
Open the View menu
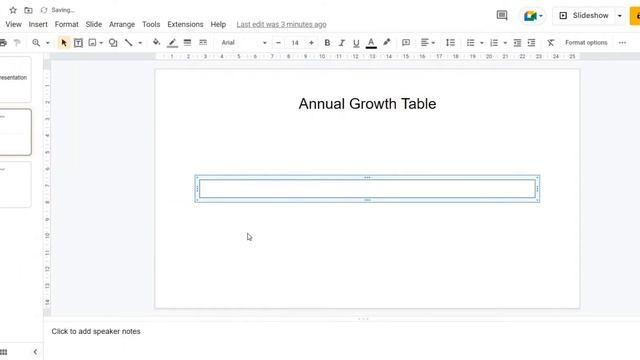(x=13, y=24)
